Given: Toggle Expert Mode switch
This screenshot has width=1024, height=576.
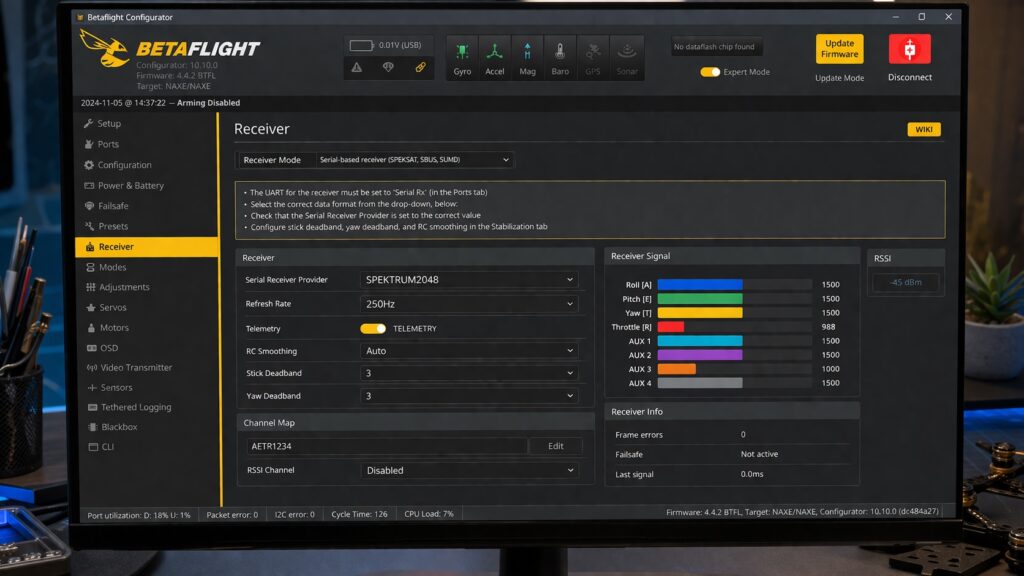Looking at the screenshot, I should tap(710, 72).
